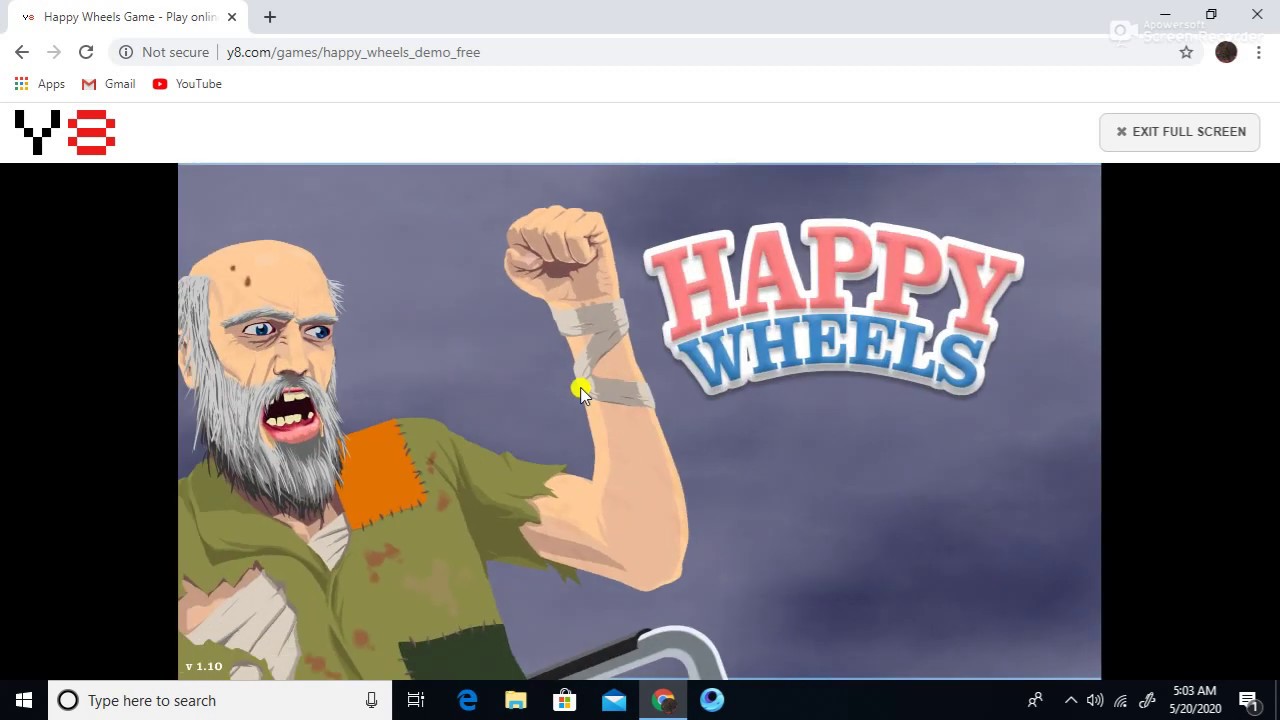1280x720 pixels.
Task: Open Microsoft Store from the taskbar
Action: pyautogui.click(x=565, y=700)
